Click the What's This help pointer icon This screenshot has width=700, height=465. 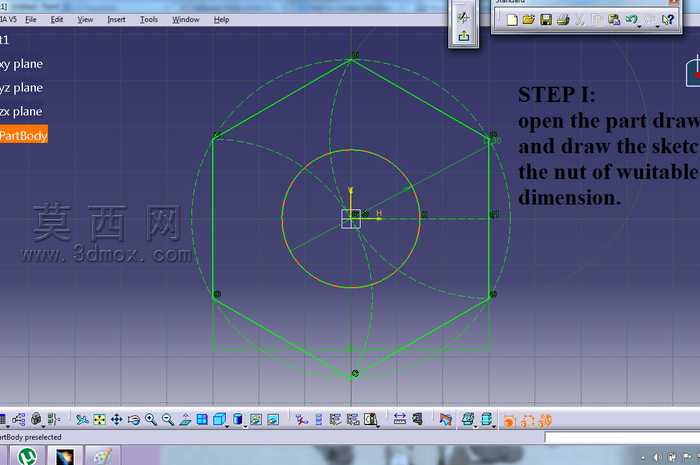point(668,20)
